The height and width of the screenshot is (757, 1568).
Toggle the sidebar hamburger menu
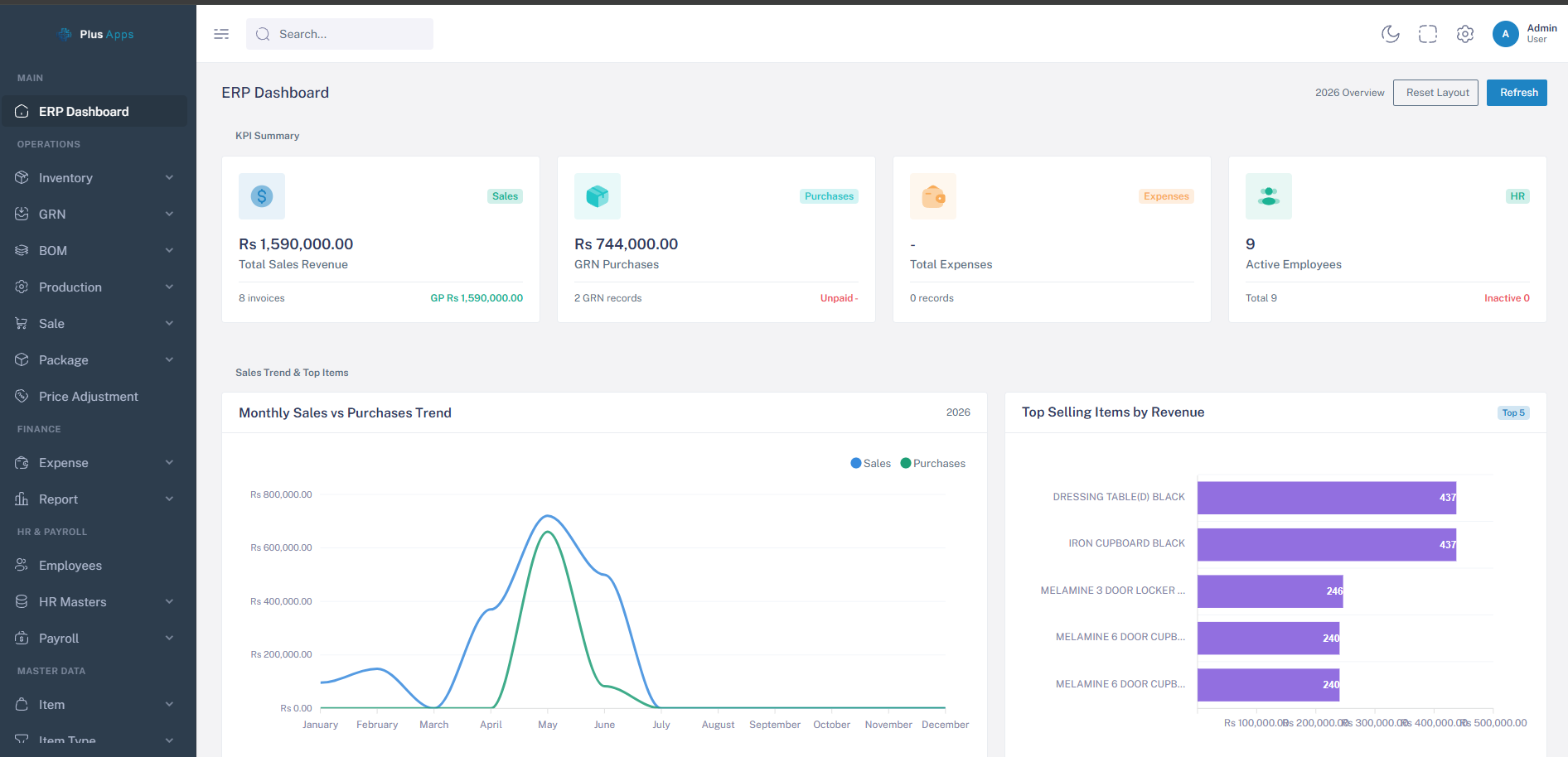pyautogui.click(x=221, y=34)
